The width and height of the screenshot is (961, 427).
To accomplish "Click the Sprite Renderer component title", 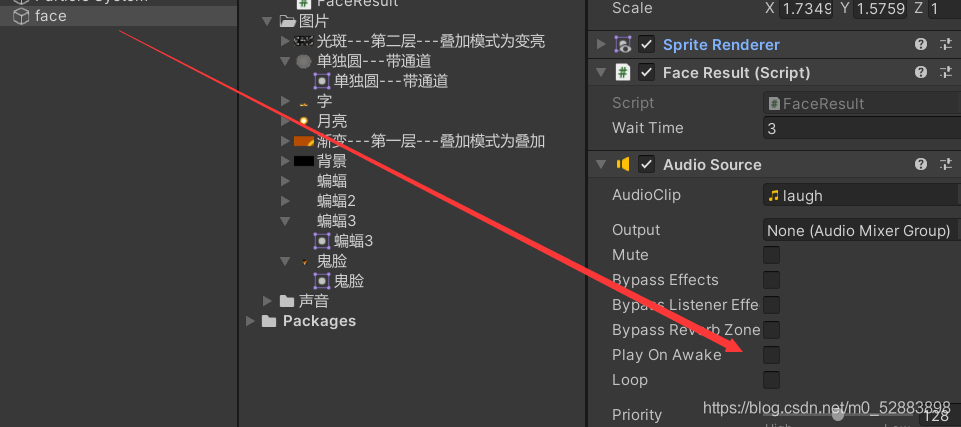I will (x=721, y=45).
